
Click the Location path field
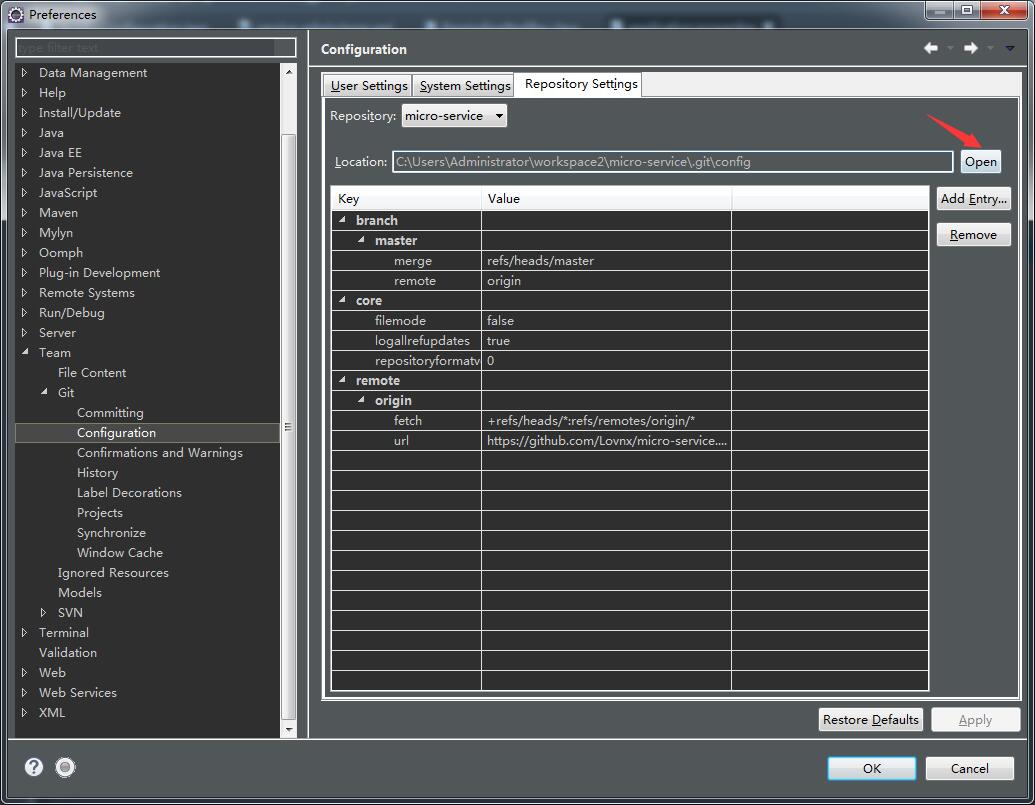click(x=673, y=162)
